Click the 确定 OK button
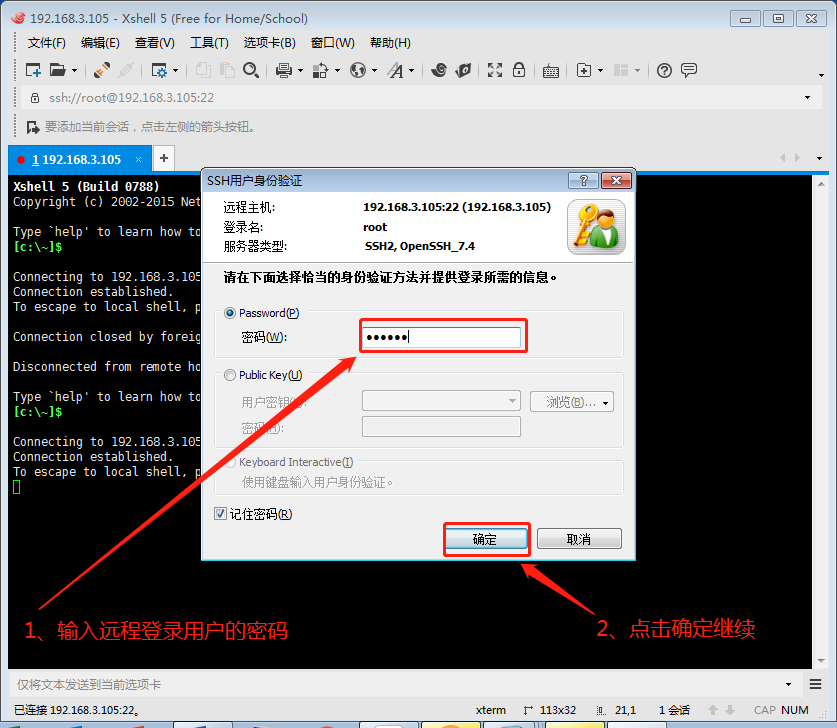 (x=485, y=539)
